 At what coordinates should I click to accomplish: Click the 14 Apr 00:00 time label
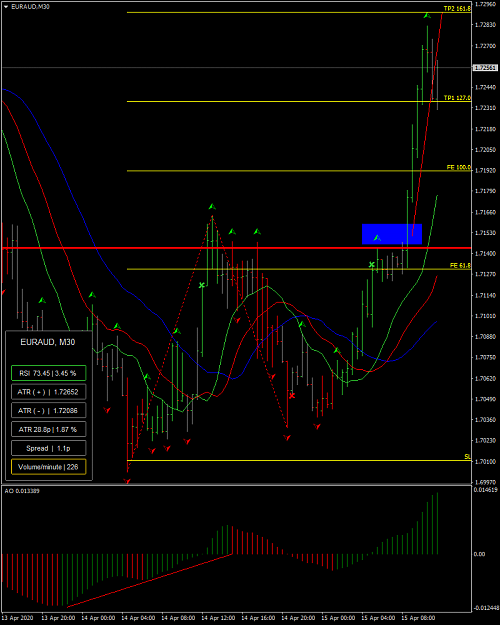click(x=98, y=618)
